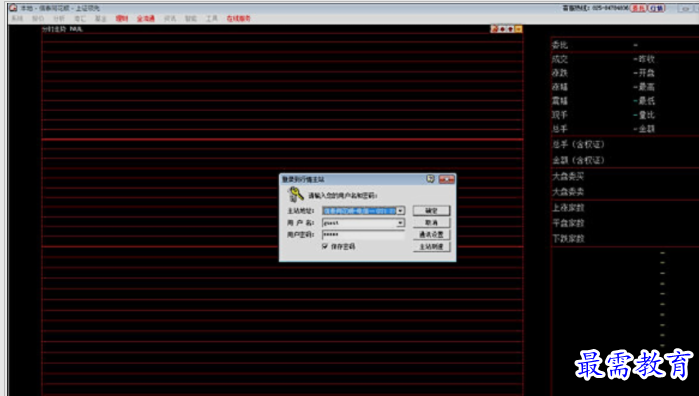This screenshot has height=396, width=699.
Task: Open 通讯设置 communication settings
Action: coord(431,235)
